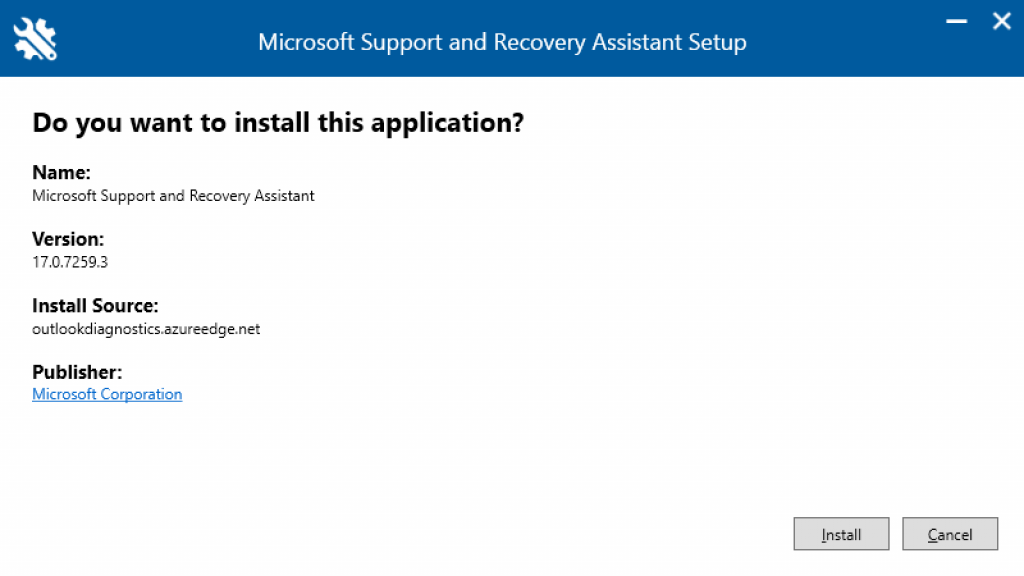1024x576 pixels.
Task: Minimize the Setup window
Action: 957,22
